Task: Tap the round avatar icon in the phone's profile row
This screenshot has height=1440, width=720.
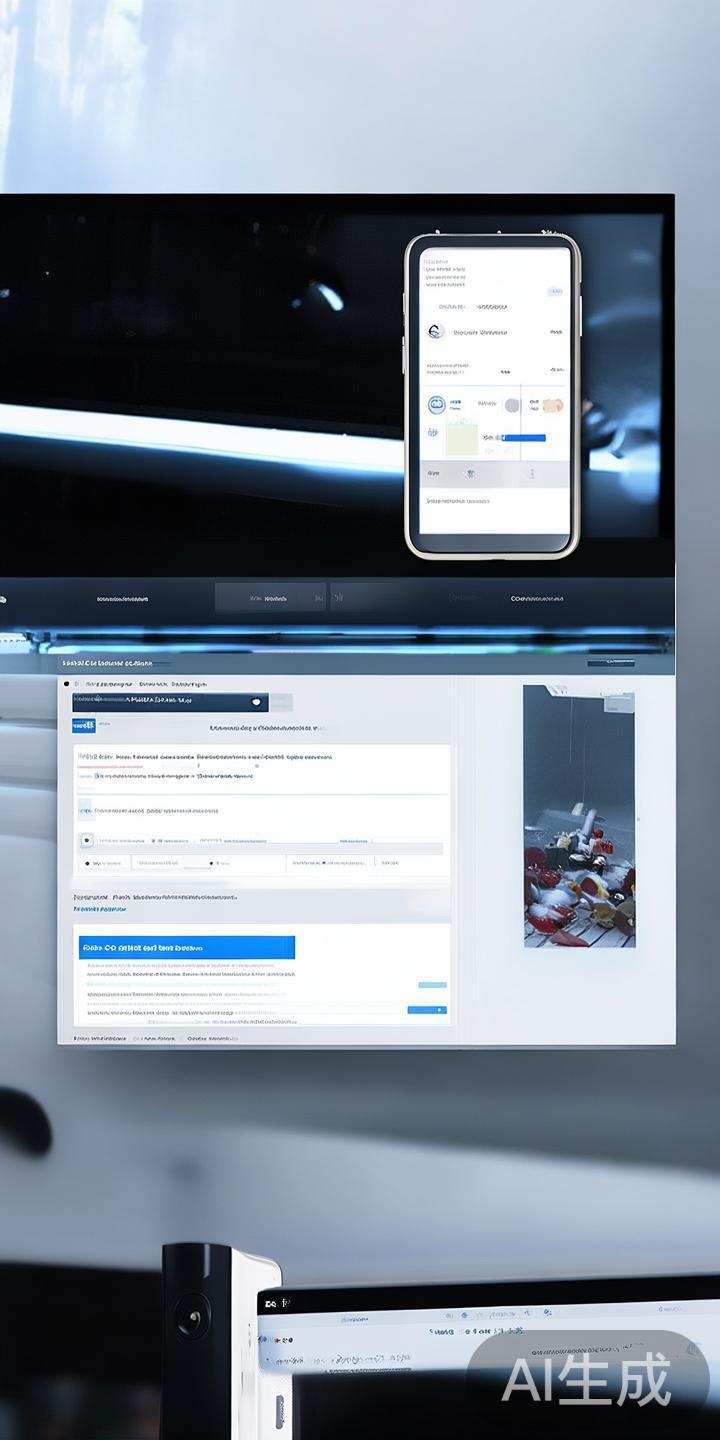Action: 435,332
